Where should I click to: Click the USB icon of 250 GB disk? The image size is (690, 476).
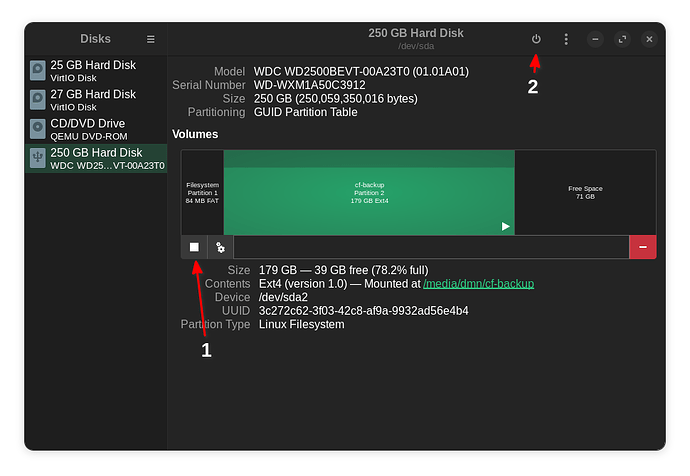click(38, 158)
